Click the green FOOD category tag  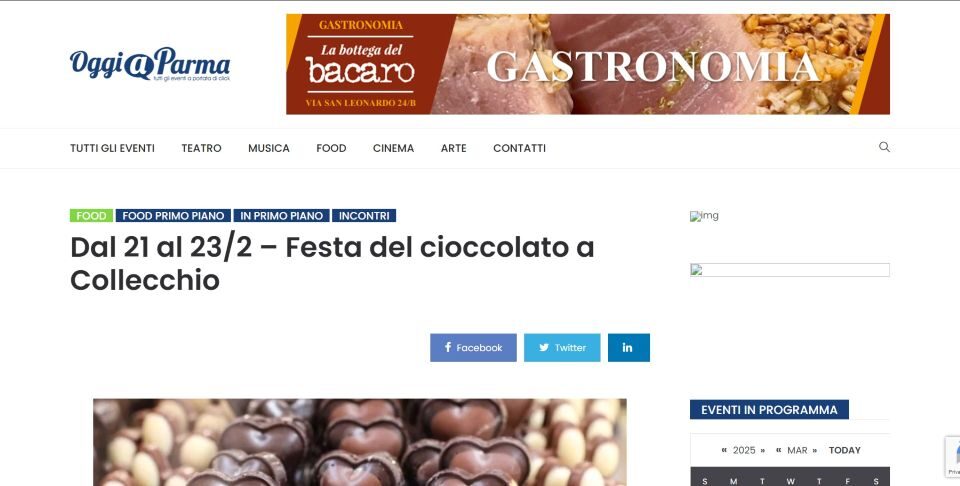click(x=91, y=215)
